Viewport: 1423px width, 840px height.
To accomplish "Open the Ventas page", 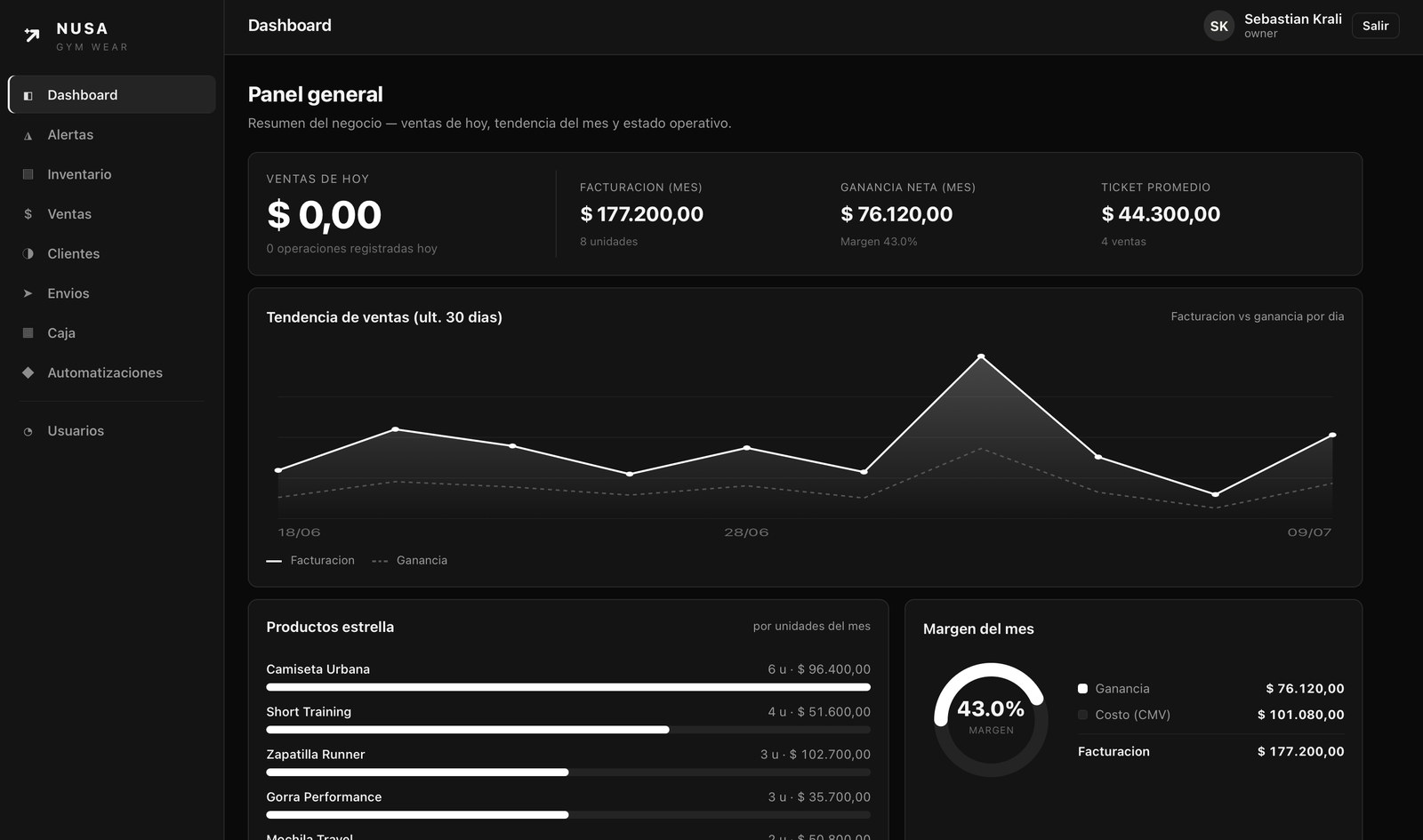I will tap(112, 213).
